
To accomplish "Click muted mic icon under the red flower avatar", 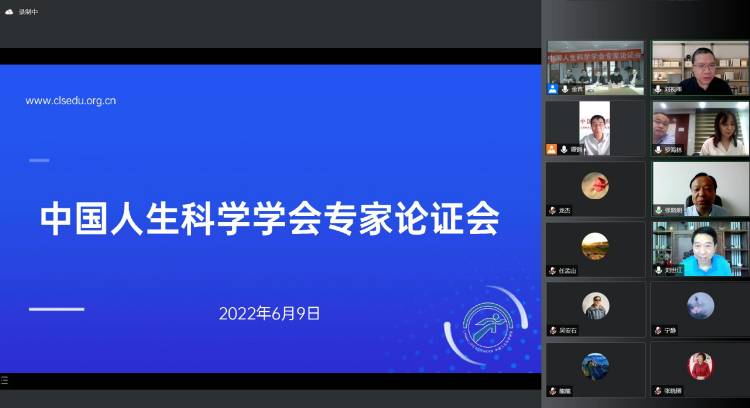I will [x=552, y=210].
